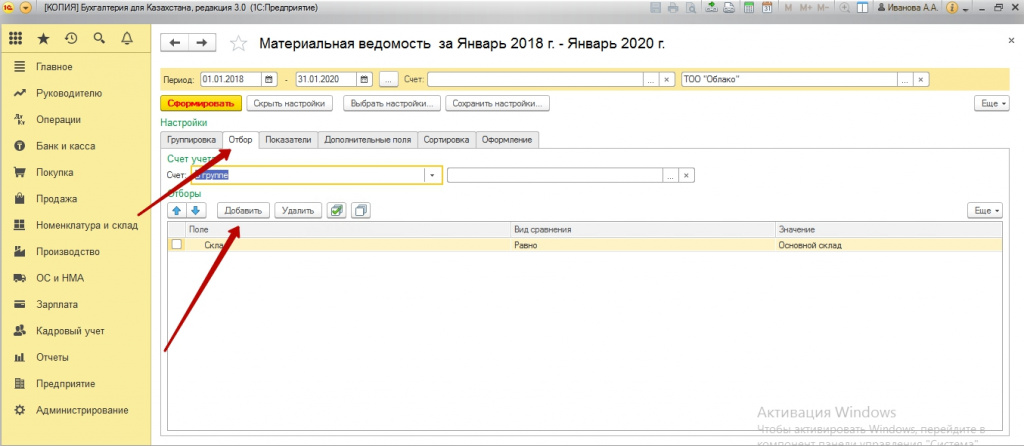Check all filters icon button
Screen dimensions: 1024x446
(336, 210)
